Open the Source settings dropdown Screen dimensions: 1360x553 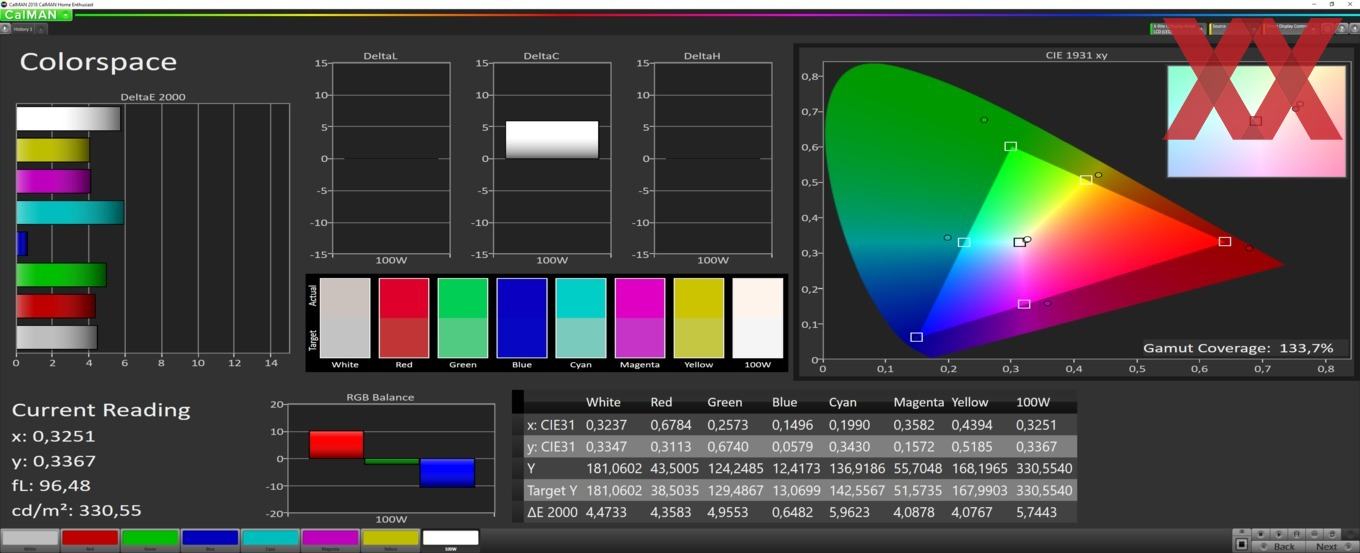(1234, 28)
